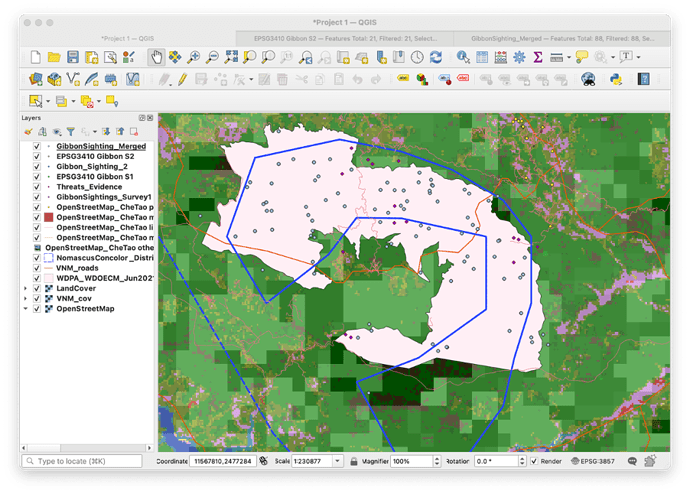Click Remove Layer icon in Layers panel
The height and width of the screenshot is (494, 690).
tap(134, 132)
